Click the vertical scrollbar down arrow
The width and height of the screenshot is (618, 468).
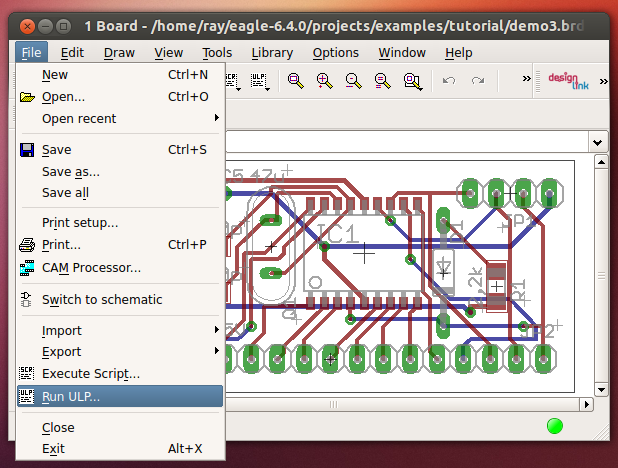point(601,390)
